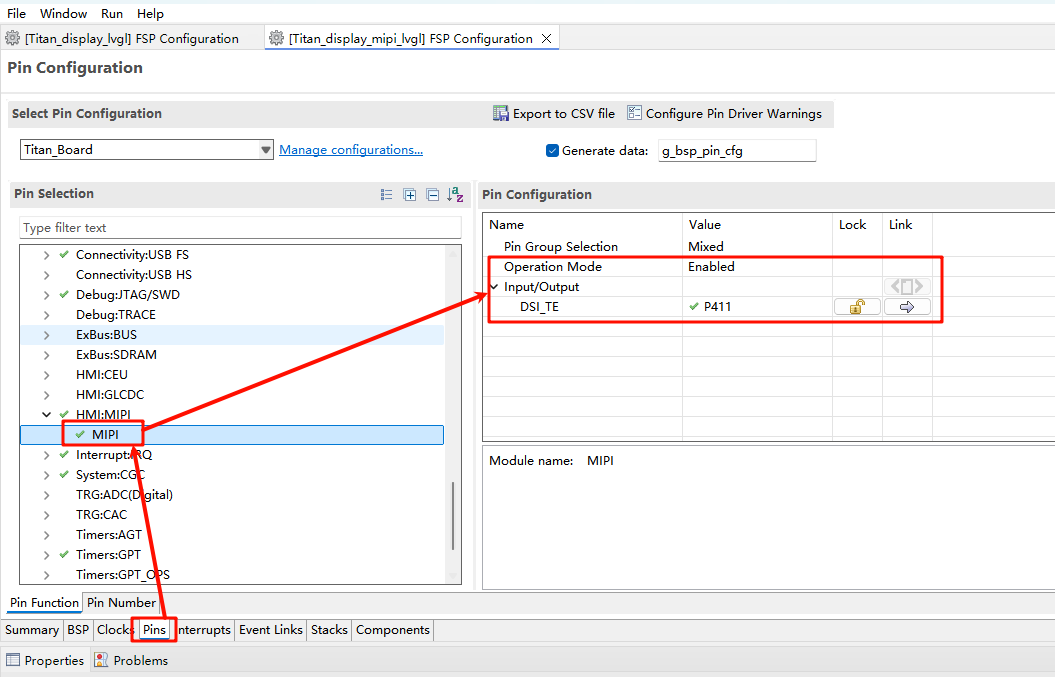Click the collapse all tree icon

point(432,195)
